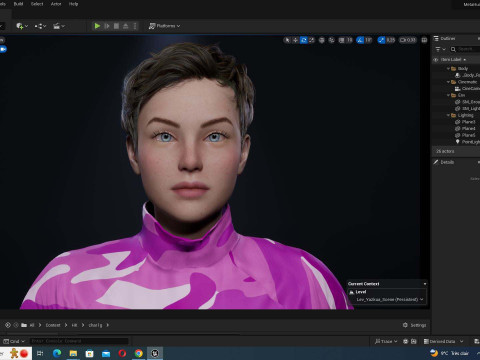Viewport: 480px width, 360px height.
Task: Open Google Chrome from taskbar
Action: (x=139, y=353)
